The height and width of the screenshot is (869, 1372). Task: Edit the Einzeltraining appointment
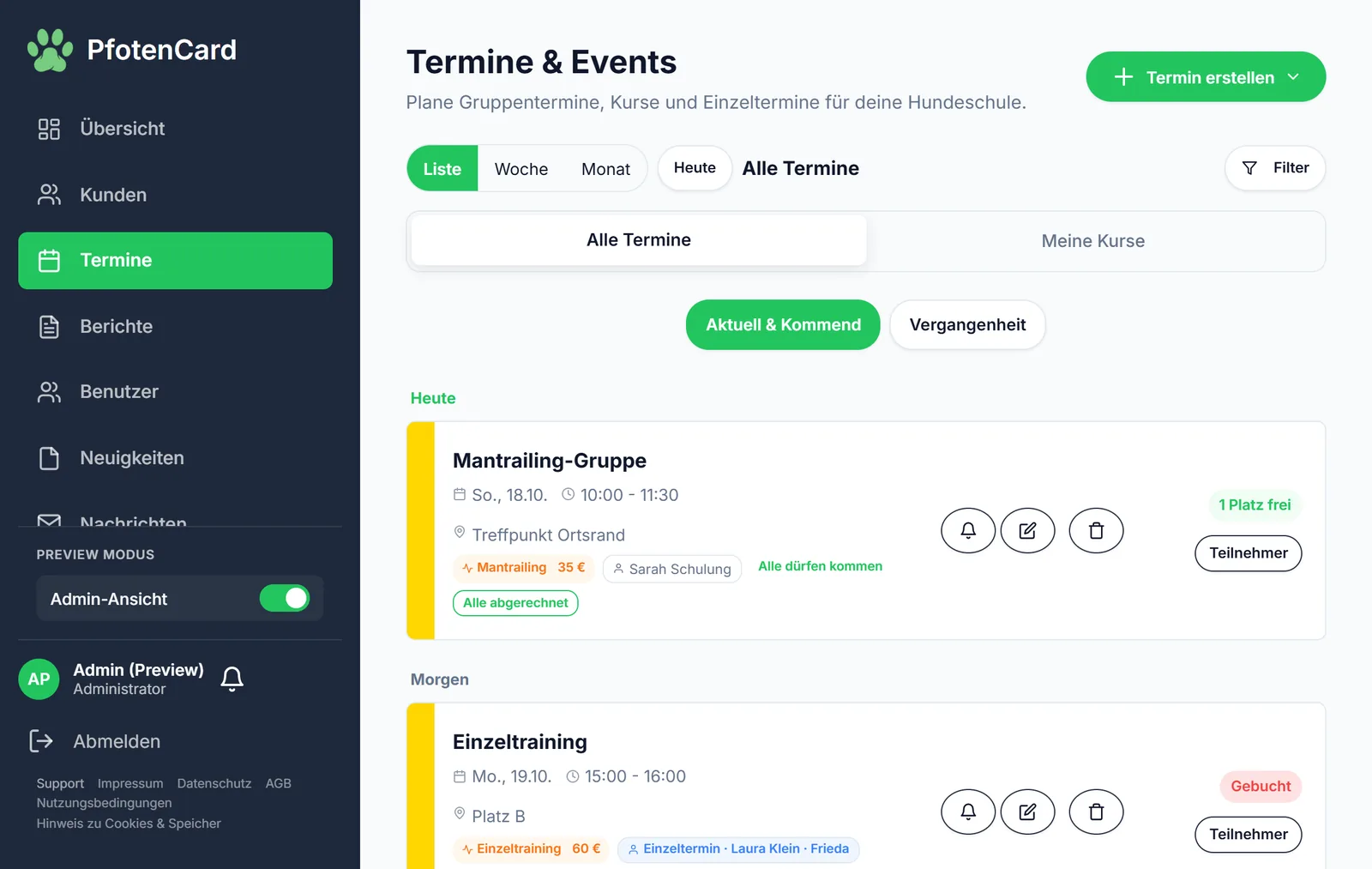click(x=1027, y=812)
